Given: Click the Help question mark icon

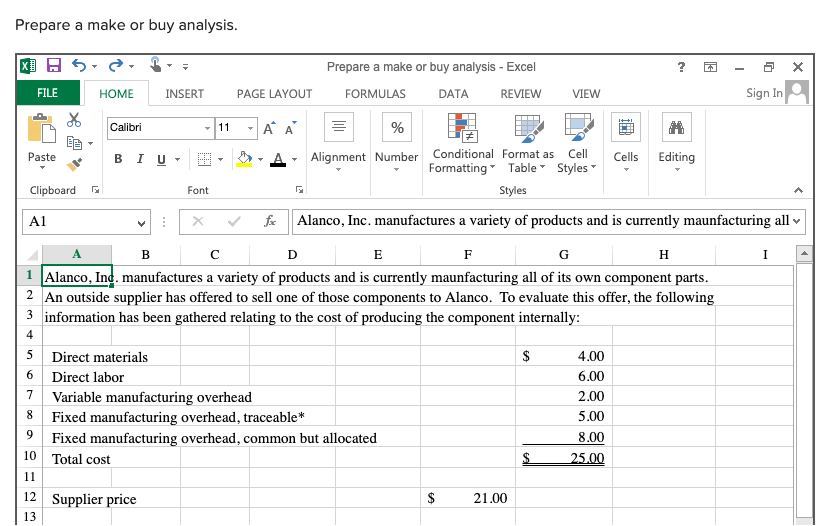Looking at the screenshot, I should (x=681, y=67).
